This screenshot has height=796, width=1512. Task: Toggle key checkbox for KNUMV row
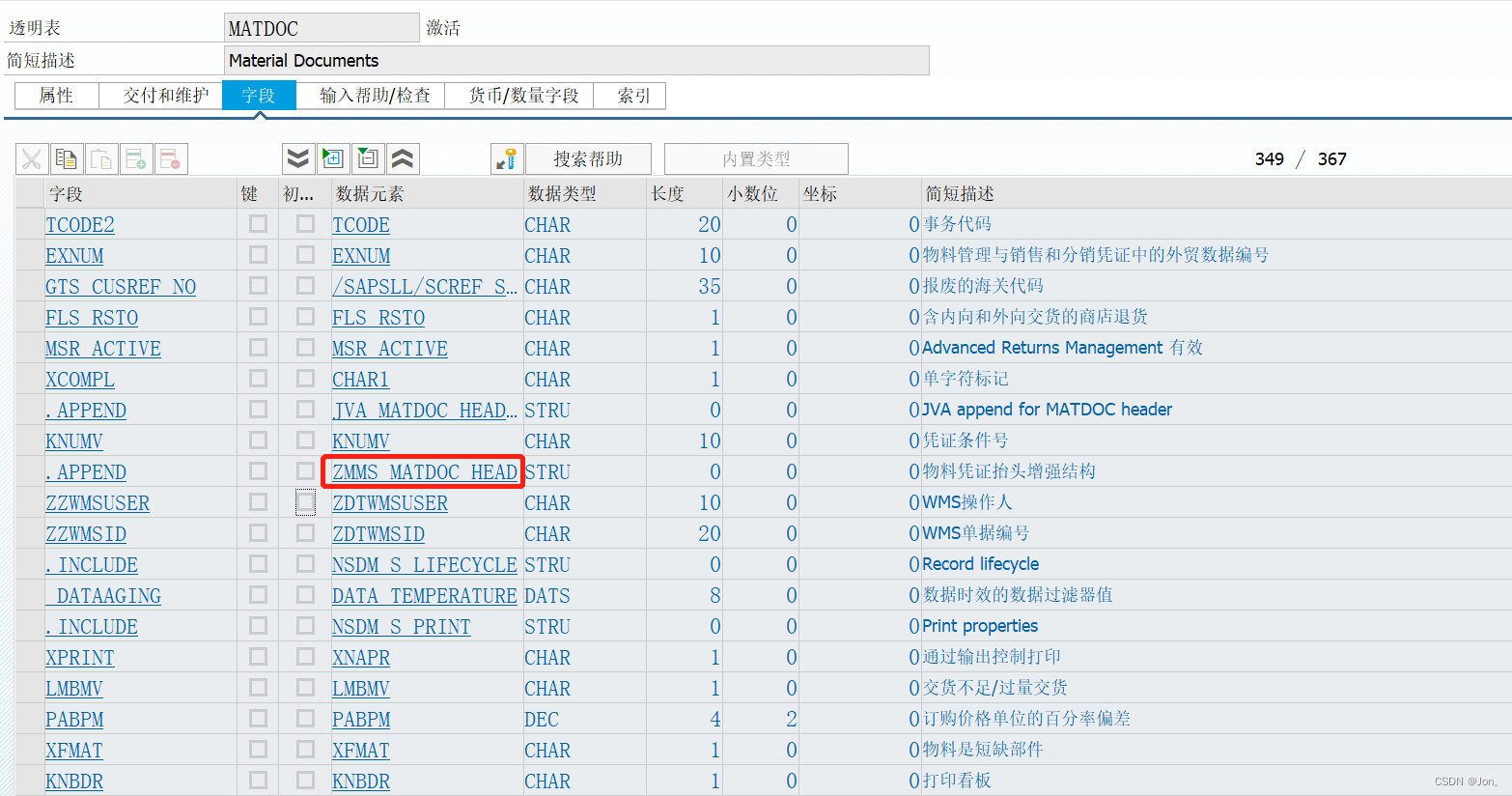tap(258, 441)
